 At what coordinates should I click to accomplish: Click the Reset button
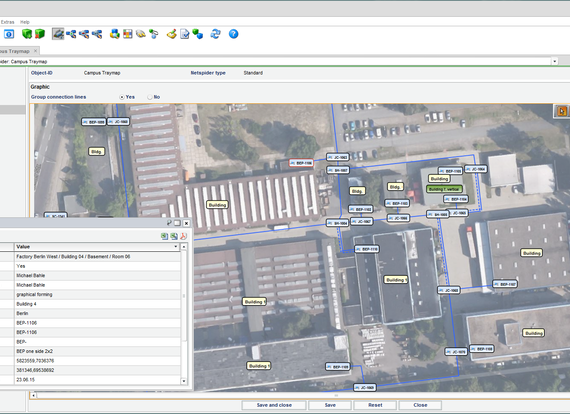pos(375,405)
